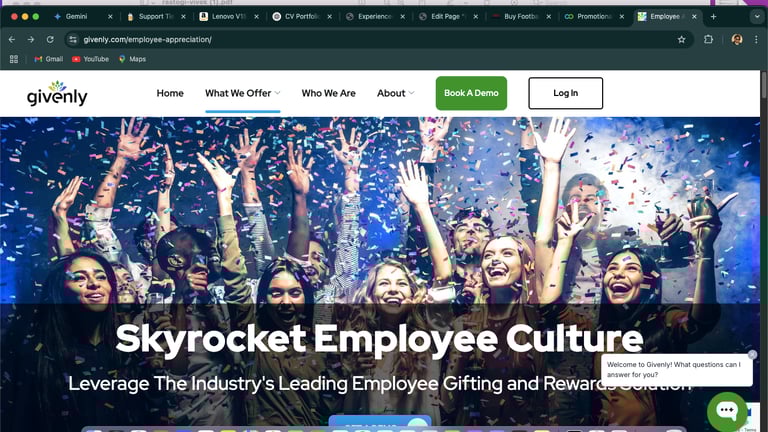Reload the page with refresh icon
This screenshot has width=768, height=432.
tap(50, 40)
